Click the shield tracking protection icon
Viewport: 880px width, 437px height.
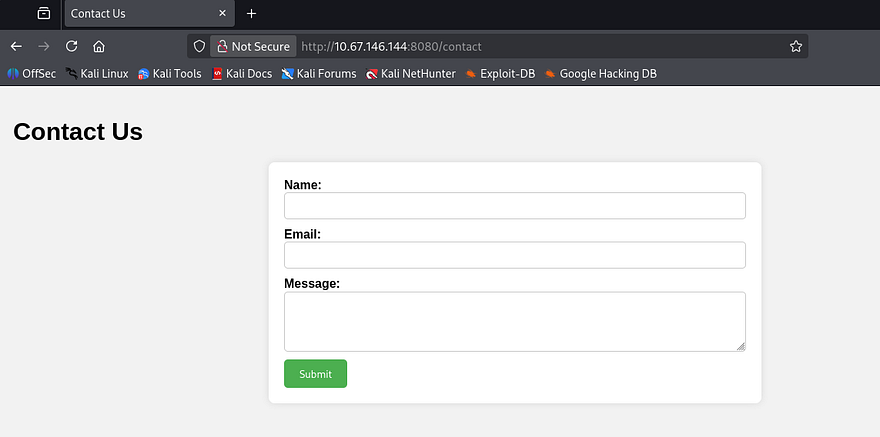point(199,46)
